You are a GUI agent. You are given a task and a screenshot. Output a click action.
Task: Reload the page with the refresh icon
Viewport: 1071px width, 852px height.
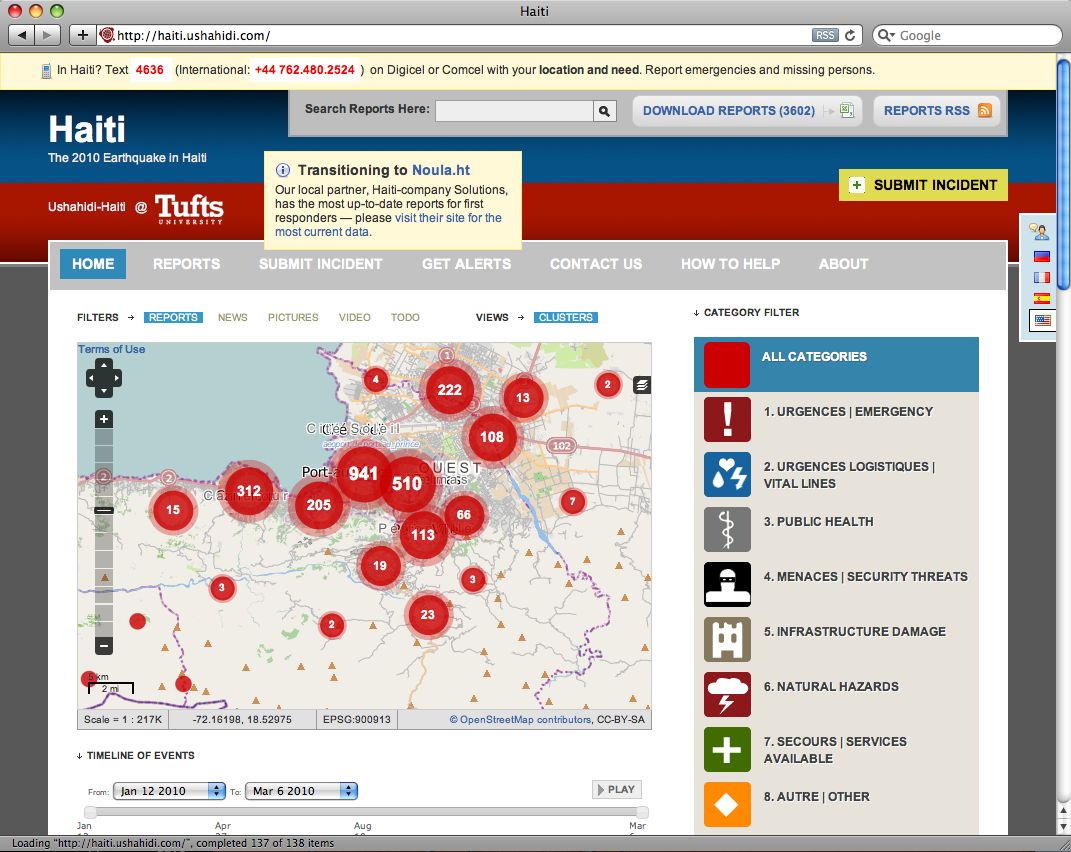click(850, 36)
